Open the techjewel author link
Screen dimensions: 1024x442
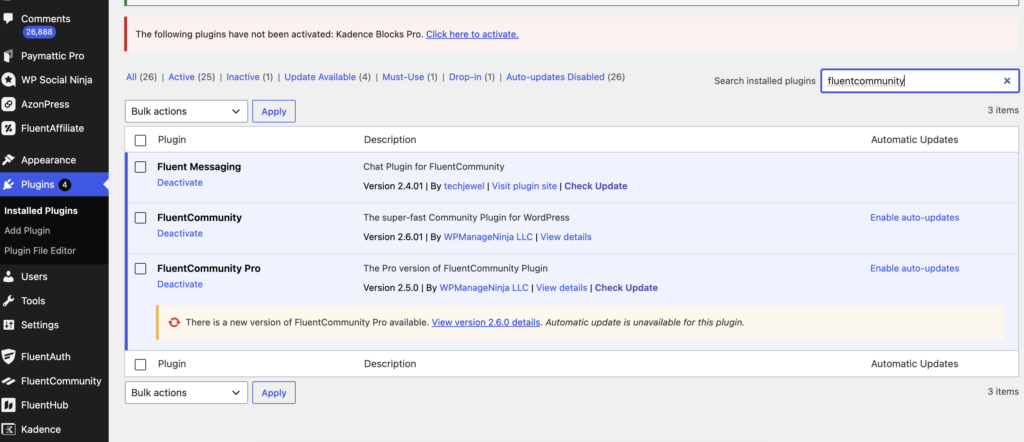click(465, 186)
